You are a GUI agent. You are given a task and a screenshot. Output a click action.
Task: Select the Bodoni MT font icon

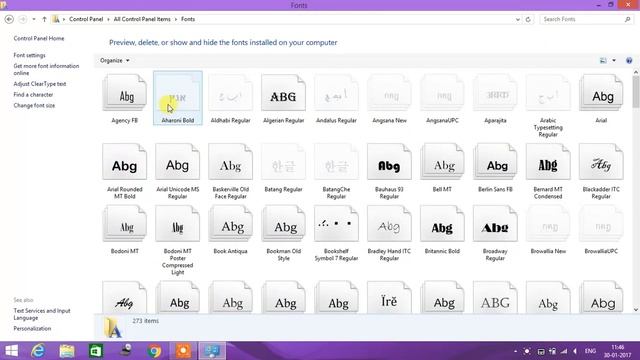click(124, 224)
